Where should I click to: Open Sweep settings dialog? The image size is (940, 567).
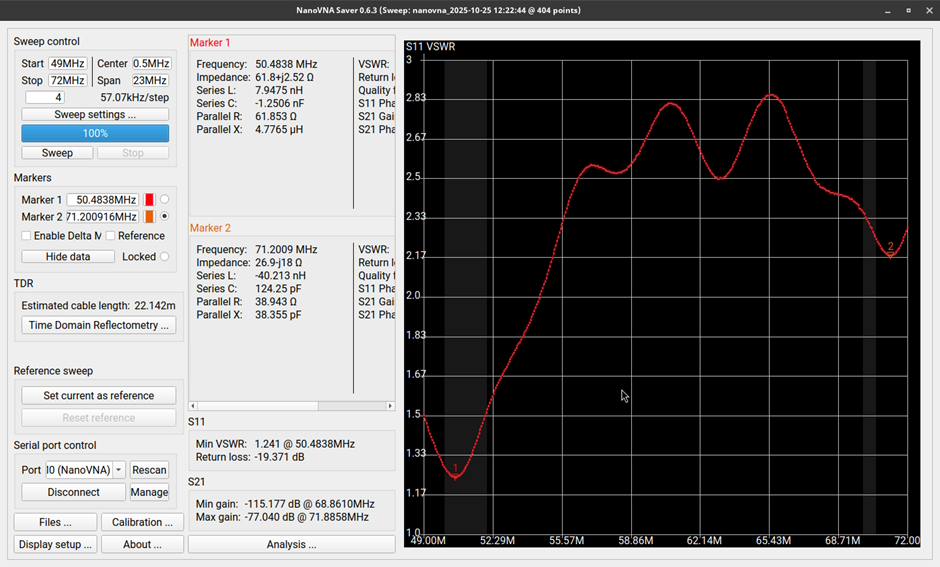[x=95, y=115]
